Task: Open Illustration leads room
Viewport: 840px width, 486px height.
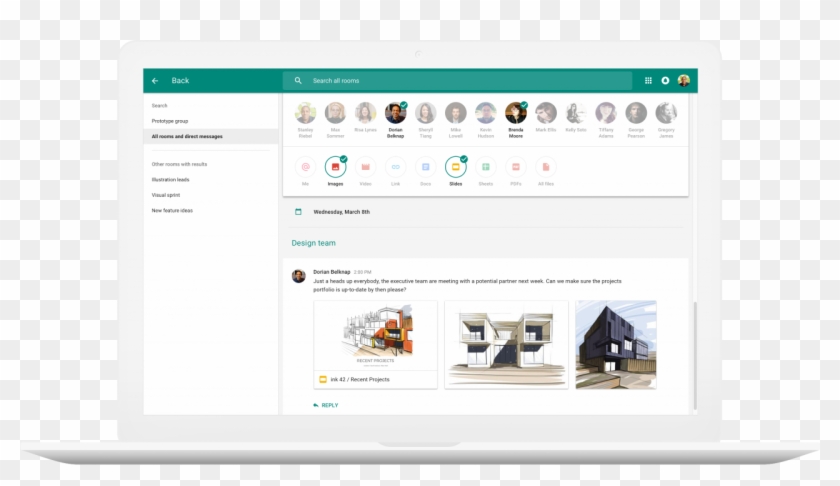Action: [170, 180]
